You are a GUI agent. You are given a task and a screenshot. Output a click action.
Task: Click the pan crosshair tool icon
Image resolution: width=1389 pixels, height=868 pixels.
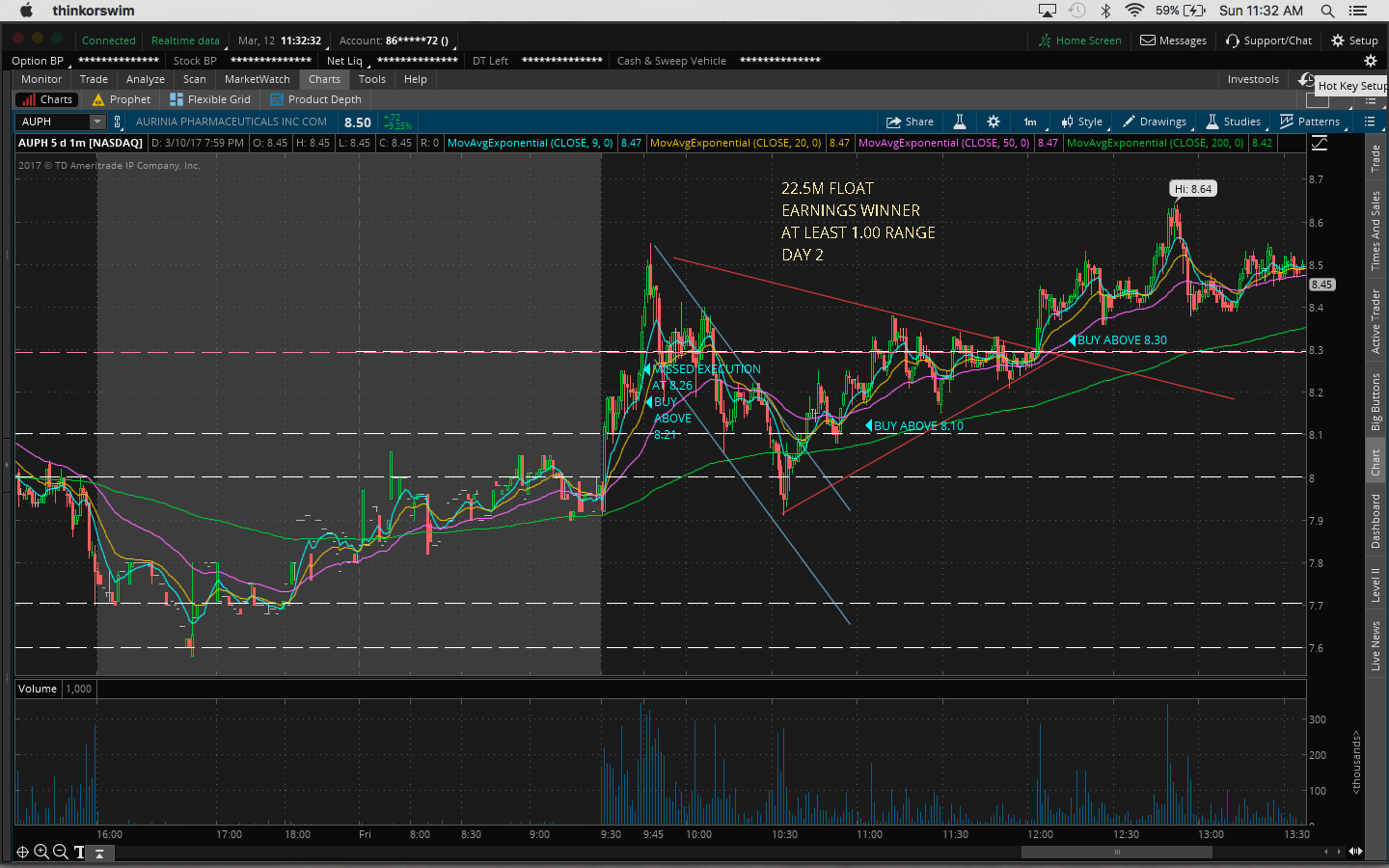[x=22, y=853]
